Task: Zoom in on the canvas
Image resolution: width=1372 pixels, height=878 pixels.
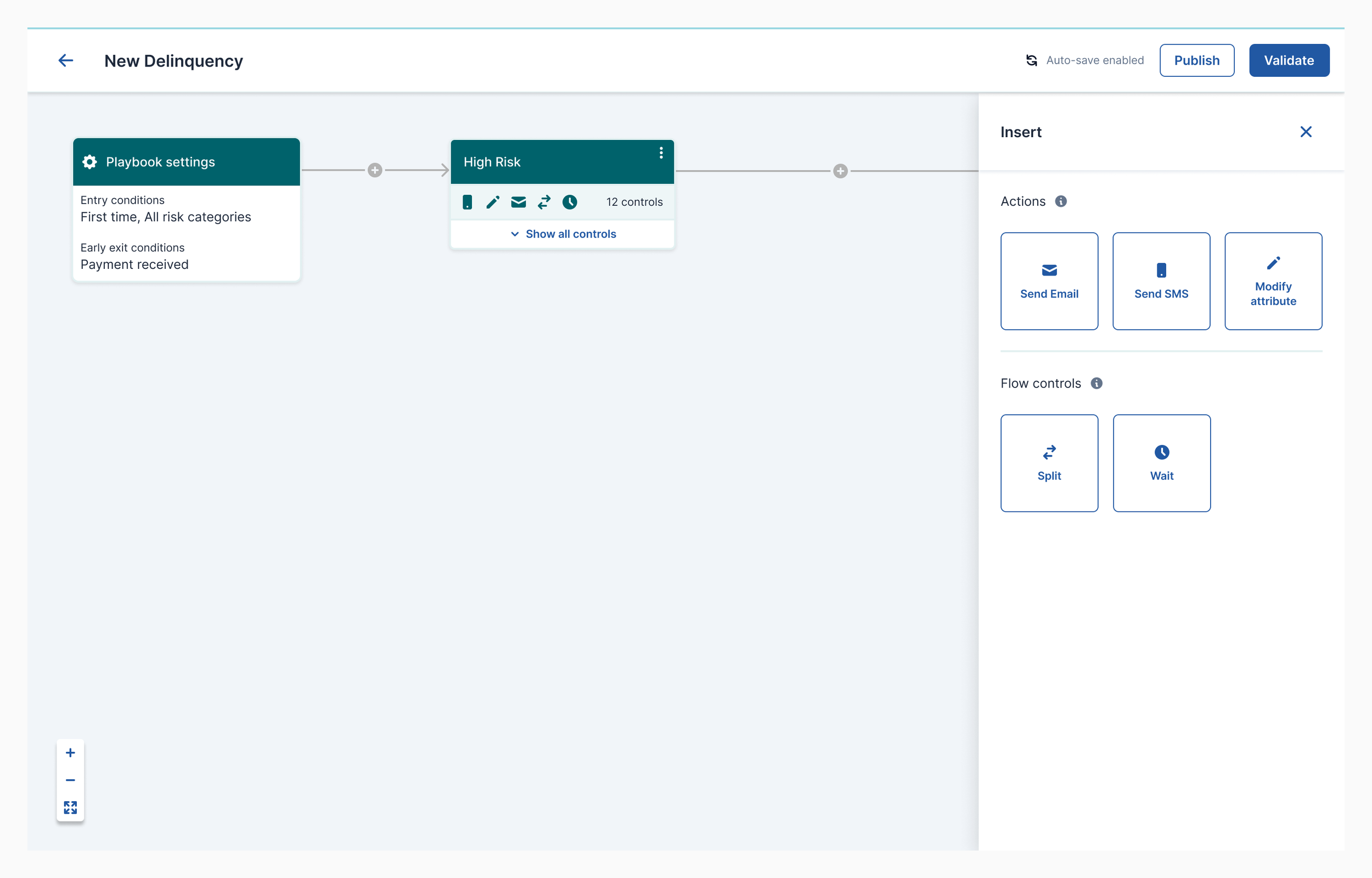Action: coord(70,752)
